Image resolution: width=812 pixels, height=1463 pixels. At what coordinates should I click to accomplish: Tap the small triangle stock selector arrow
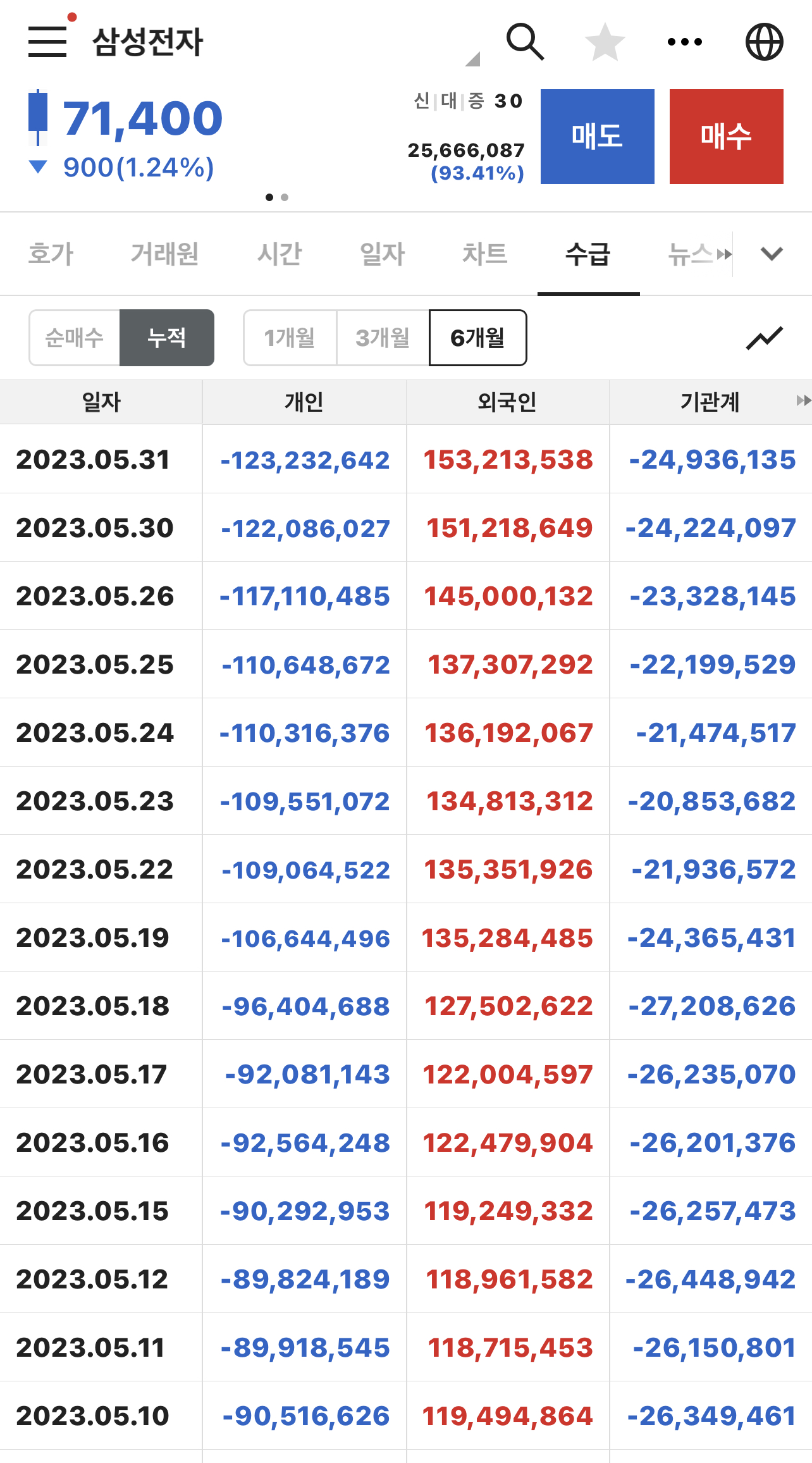click(473, 59)
